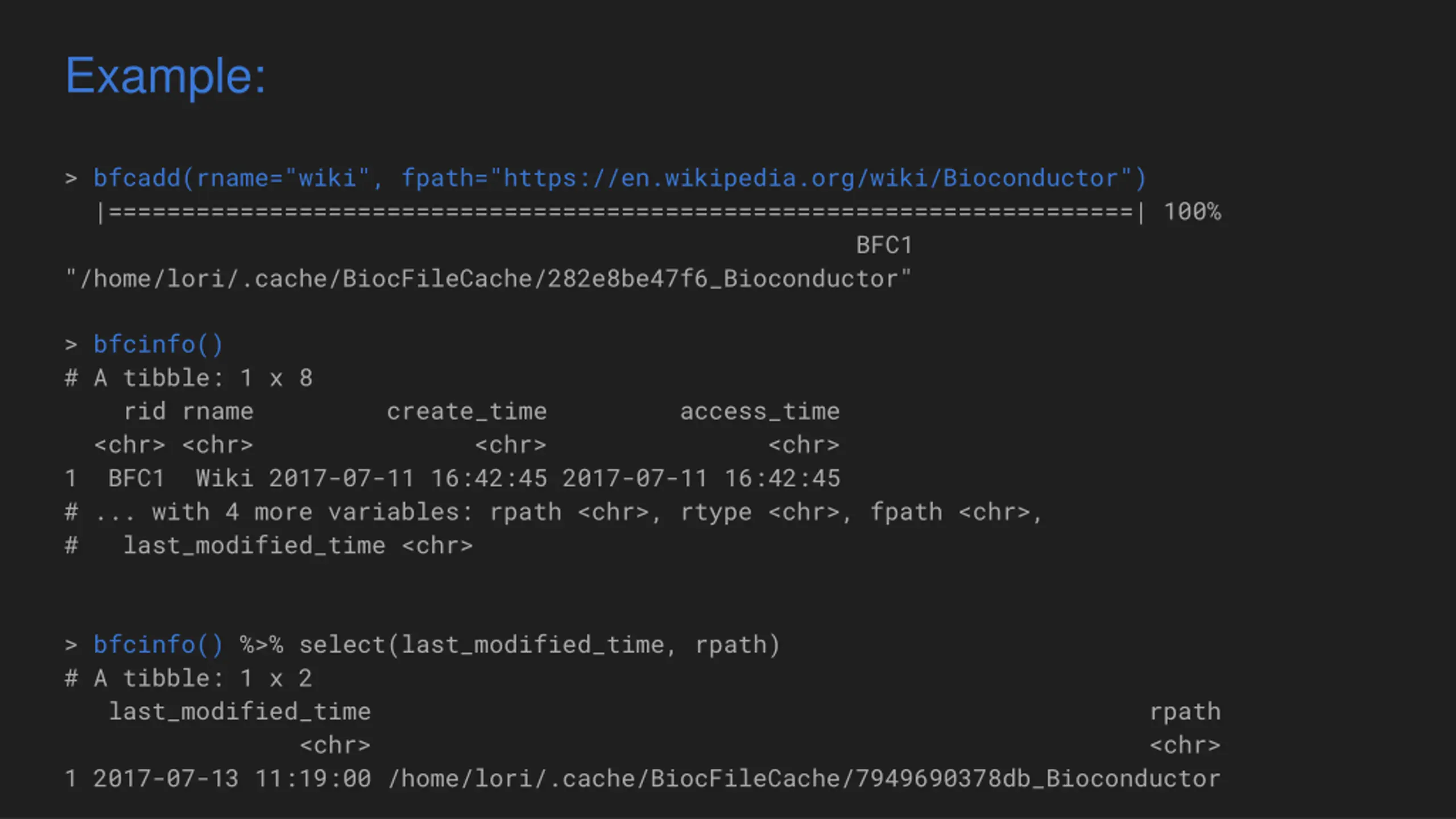Click the 'last_modified_time' header in the second table
This screenshot has width=1456, height=819.
click(239, 712)
